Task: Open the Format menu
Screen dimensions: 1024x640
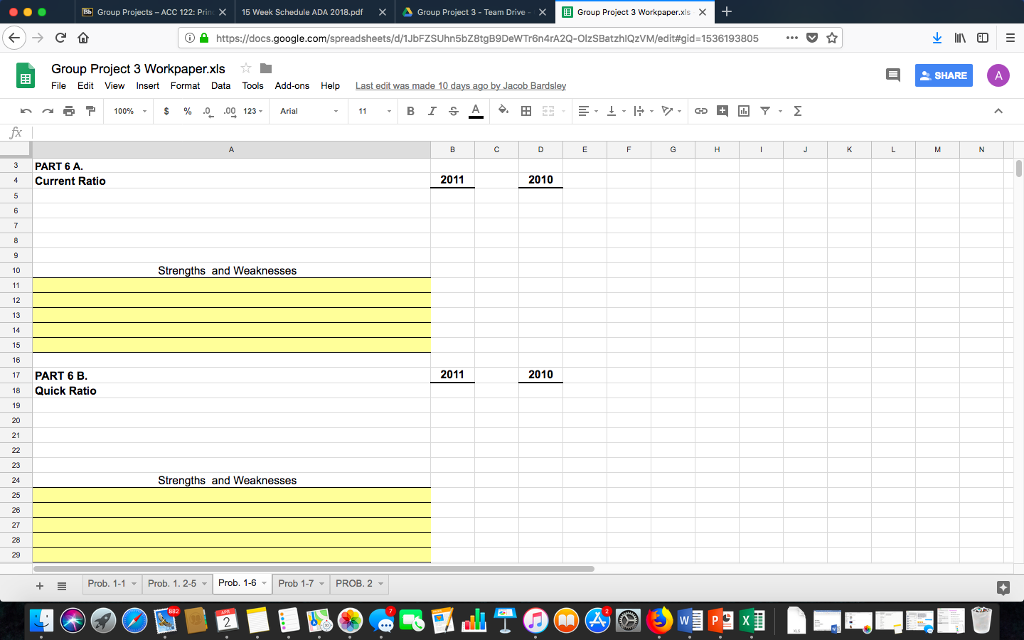Action: tap(185, 86)
